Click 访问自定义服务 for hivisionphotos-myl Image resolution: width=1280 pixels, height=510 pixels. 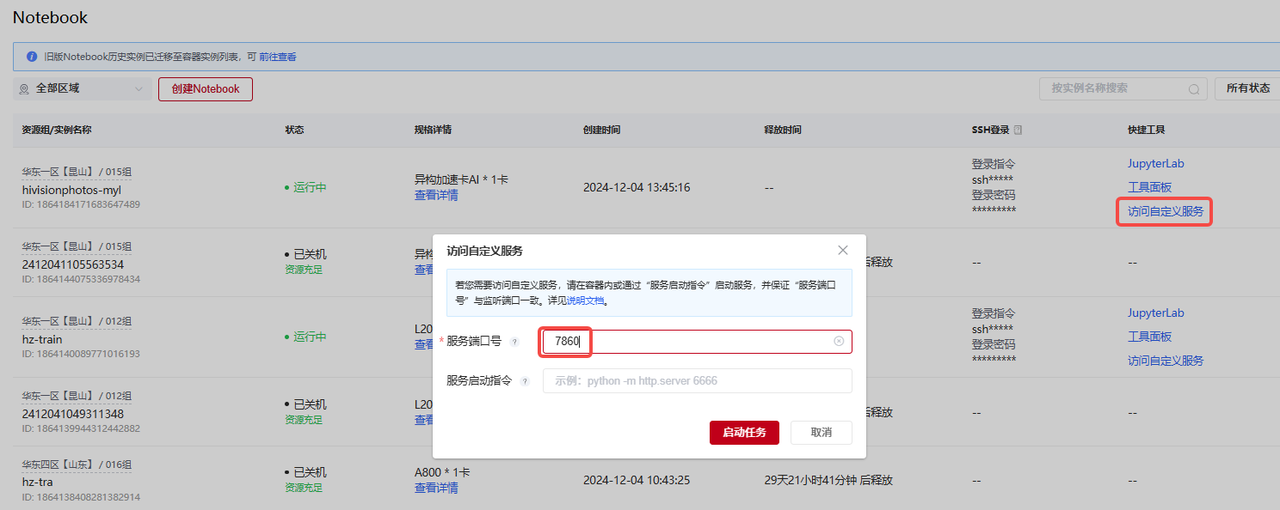coord(1165,211)
